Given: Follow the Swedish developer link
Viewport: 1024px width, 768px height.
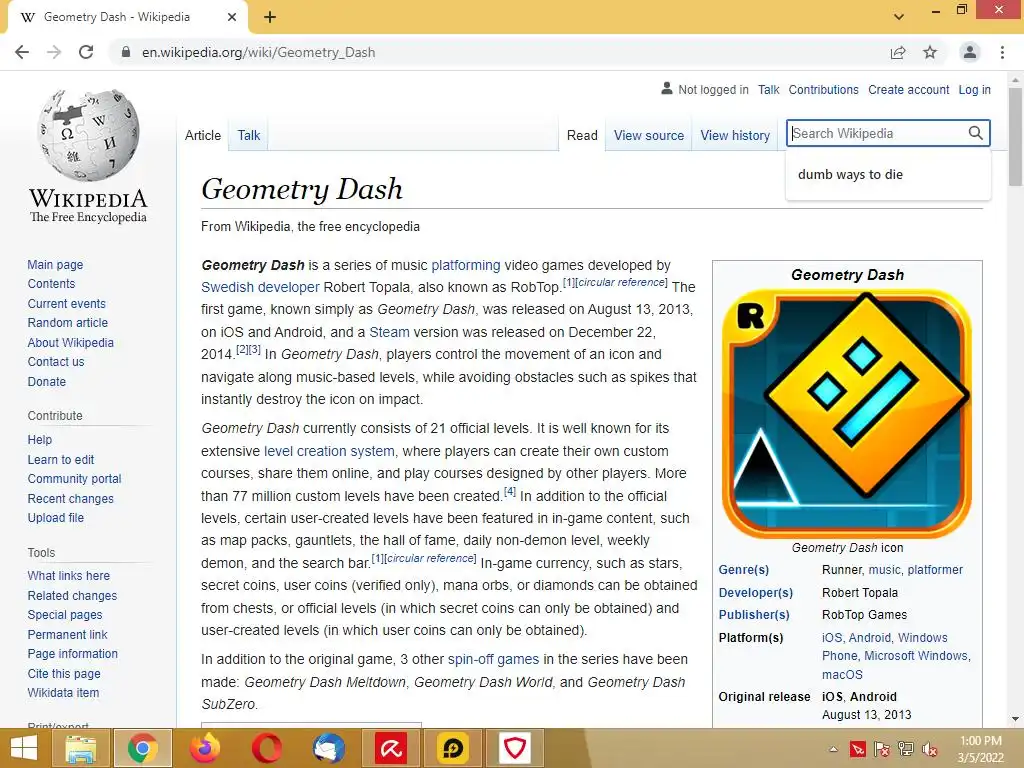Looking at the screenshot, I should [x=260, y=287].
